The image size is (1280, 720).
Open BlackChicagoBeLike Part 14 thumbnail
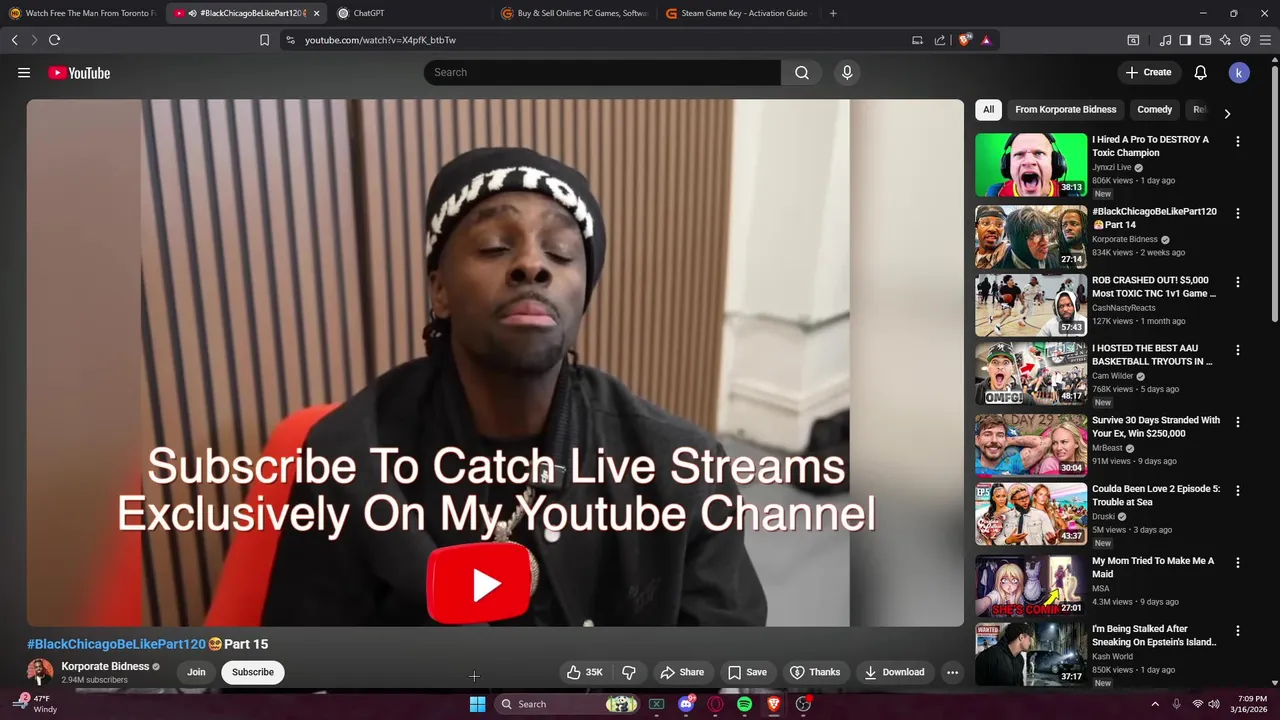tap(1031, 237)
